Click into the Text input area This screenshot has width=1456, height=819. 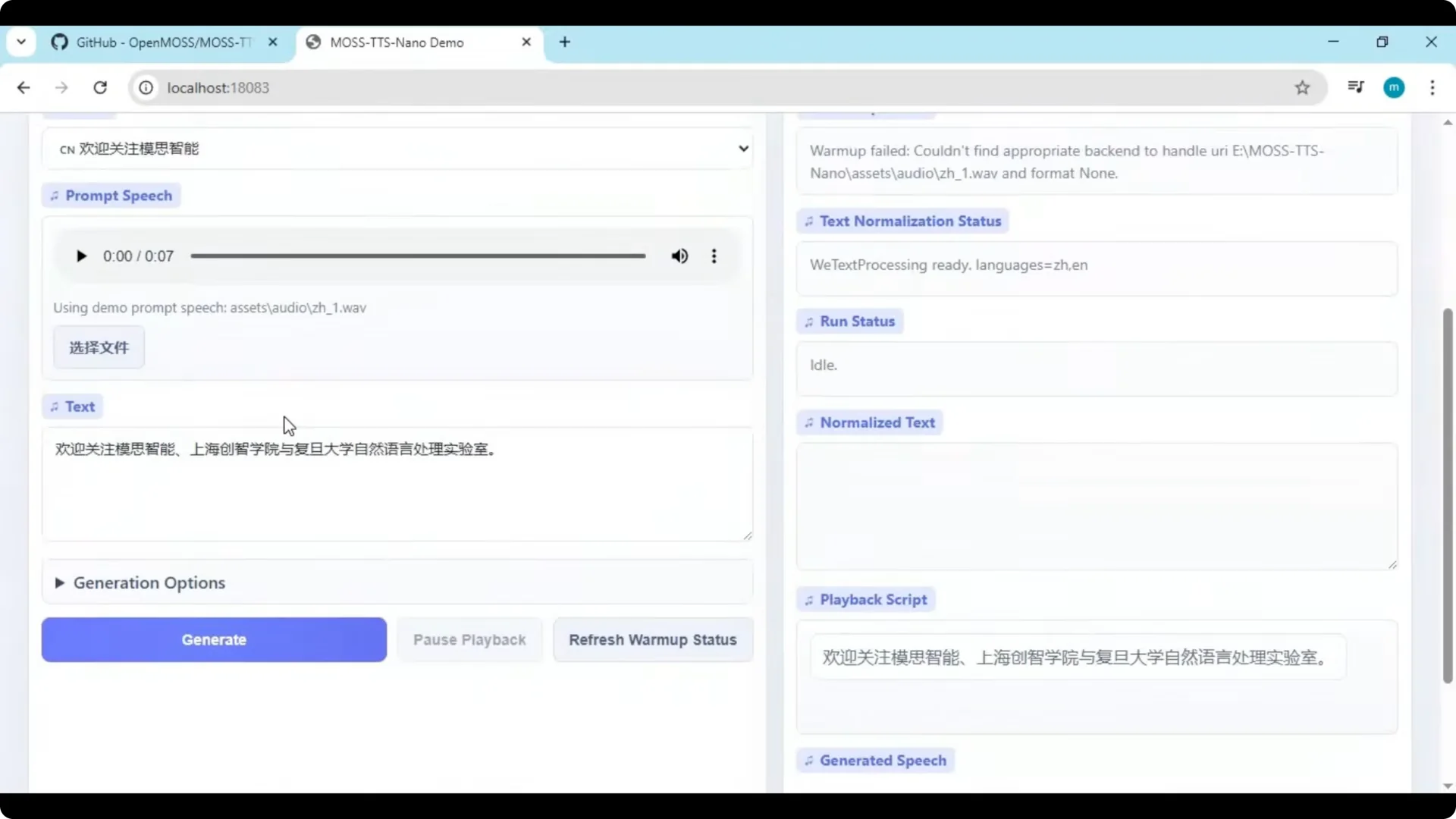pyautogui.click(x=397, y=484)
